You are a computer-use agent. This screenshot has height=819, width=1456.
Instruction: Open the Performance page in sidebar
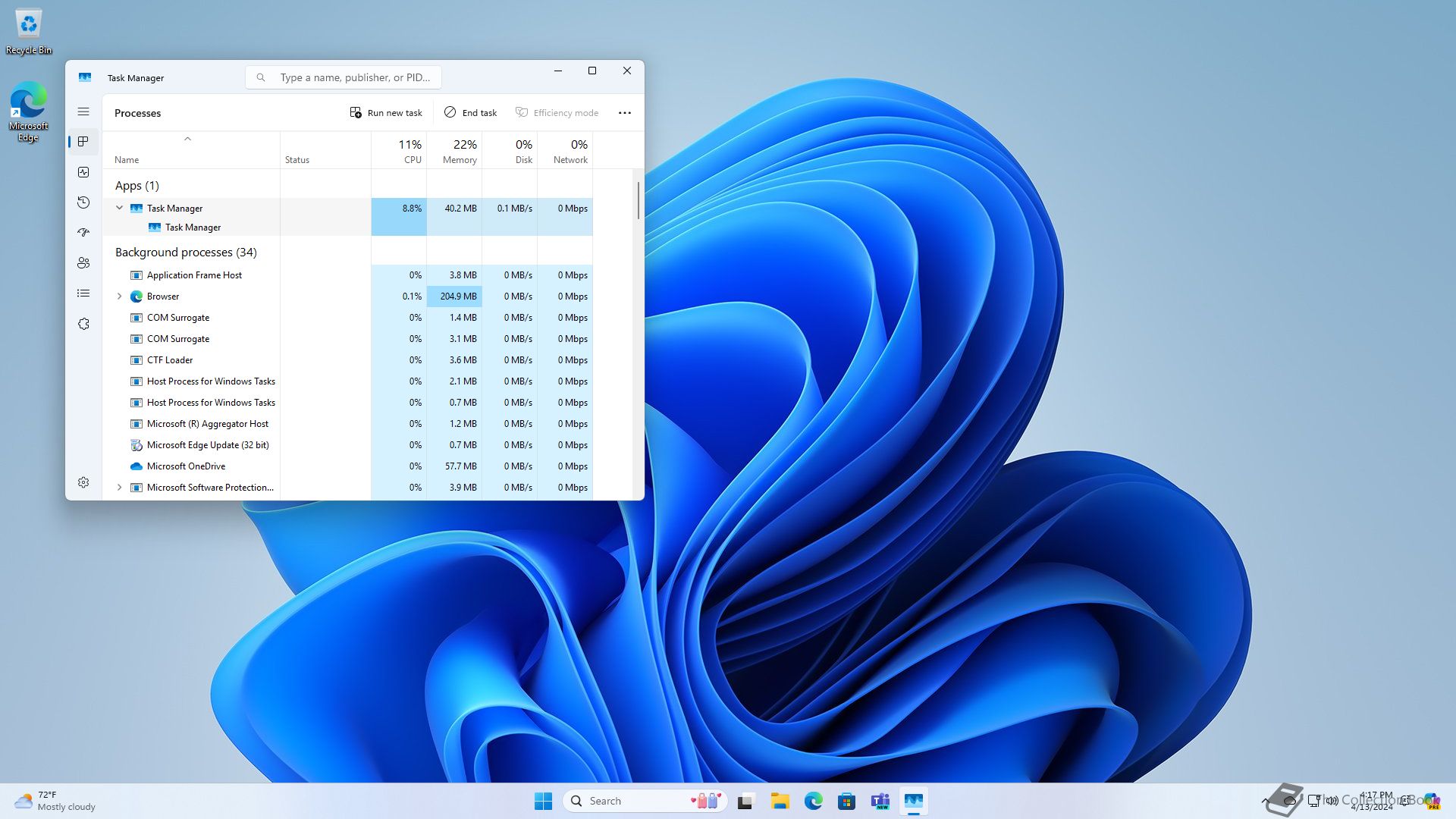point(83,172)
